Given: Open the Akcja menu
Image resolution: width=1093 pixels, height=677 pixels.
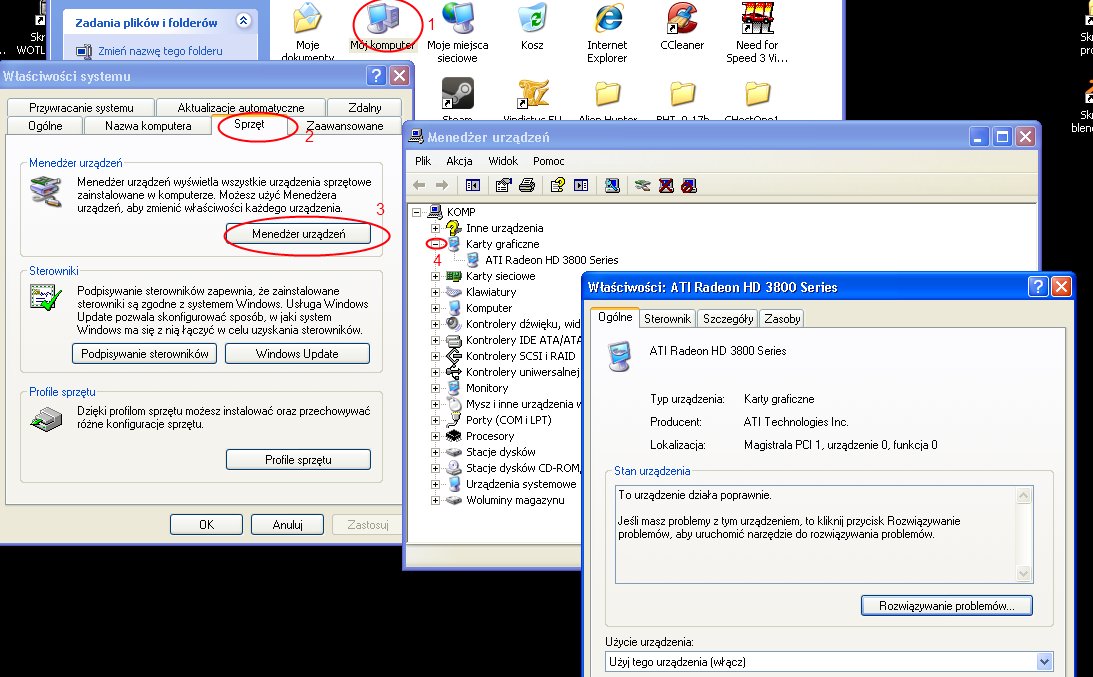Looking at the screenshot, I should pos(459,161).
